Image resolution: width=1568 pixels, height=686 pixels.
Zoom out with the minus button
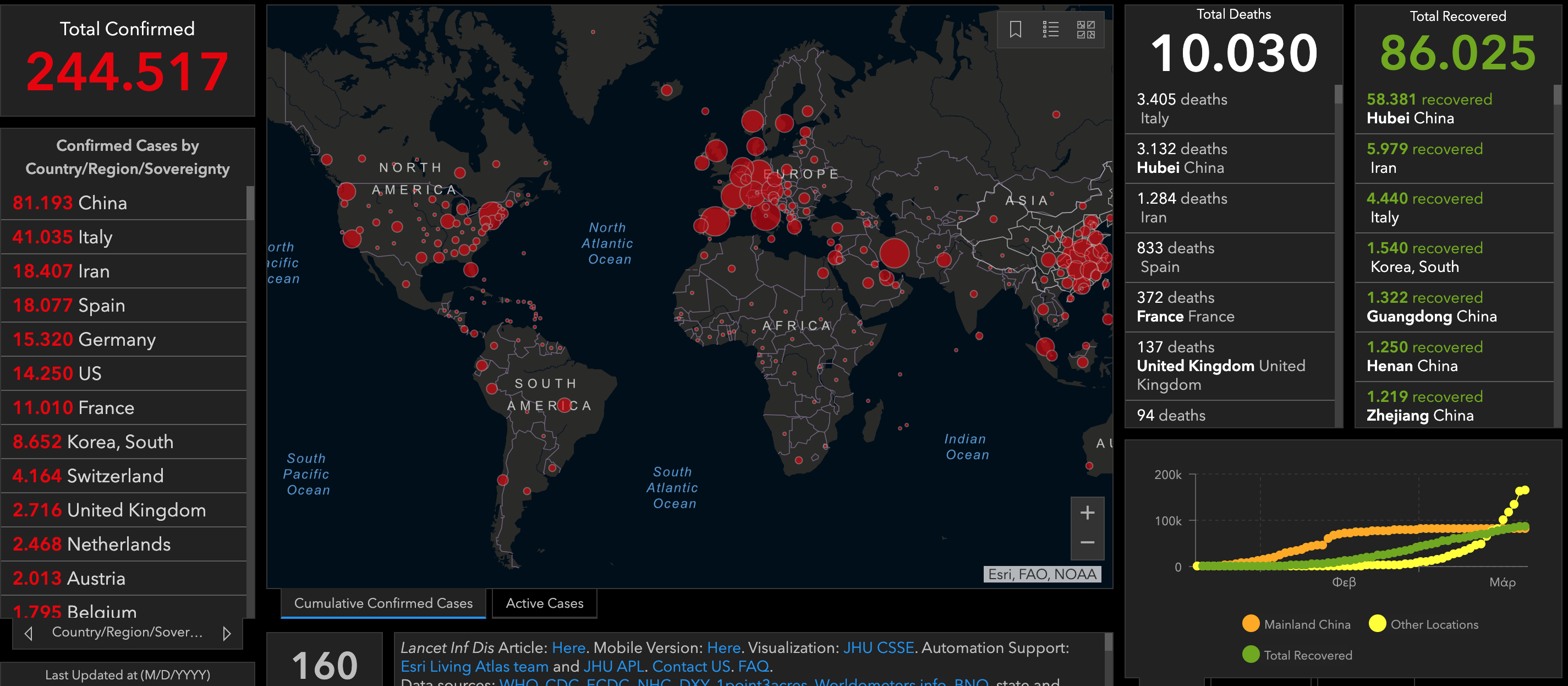point(1087,543)
